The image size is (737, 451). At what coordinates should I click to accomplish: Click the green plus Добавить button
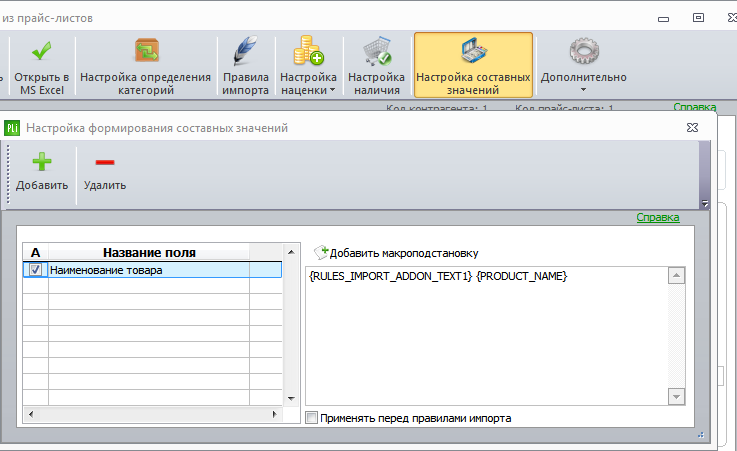coord(42,172)
